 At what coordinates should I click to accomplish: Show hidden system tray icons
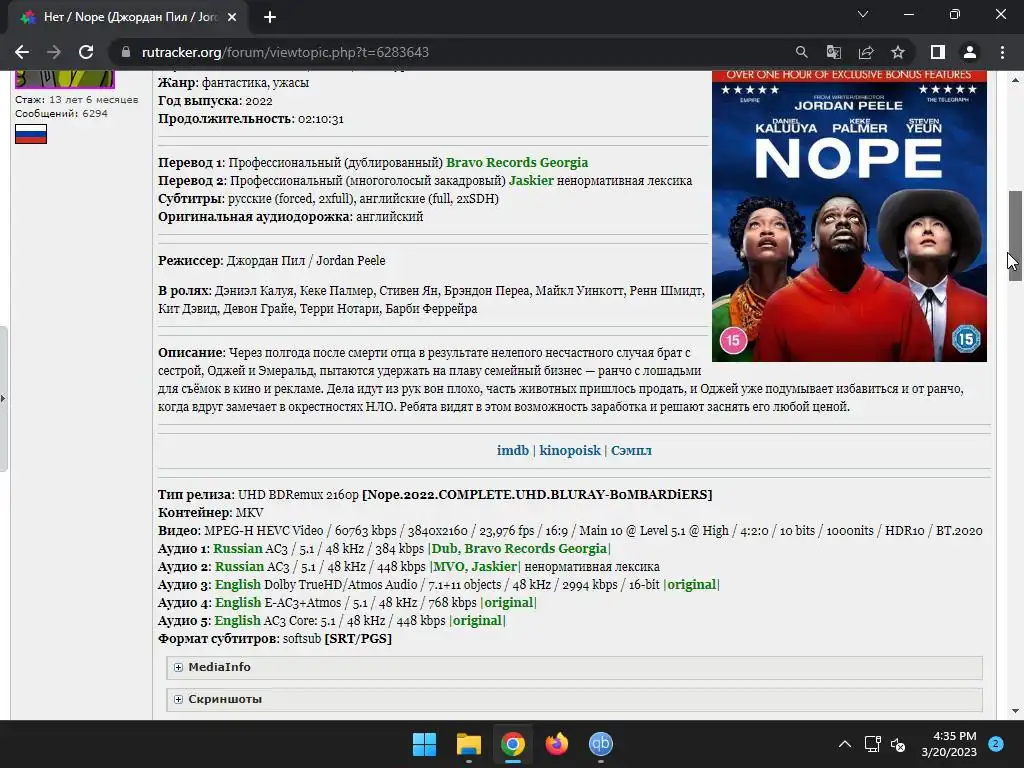pyautogui.click(x=844, y=744)
